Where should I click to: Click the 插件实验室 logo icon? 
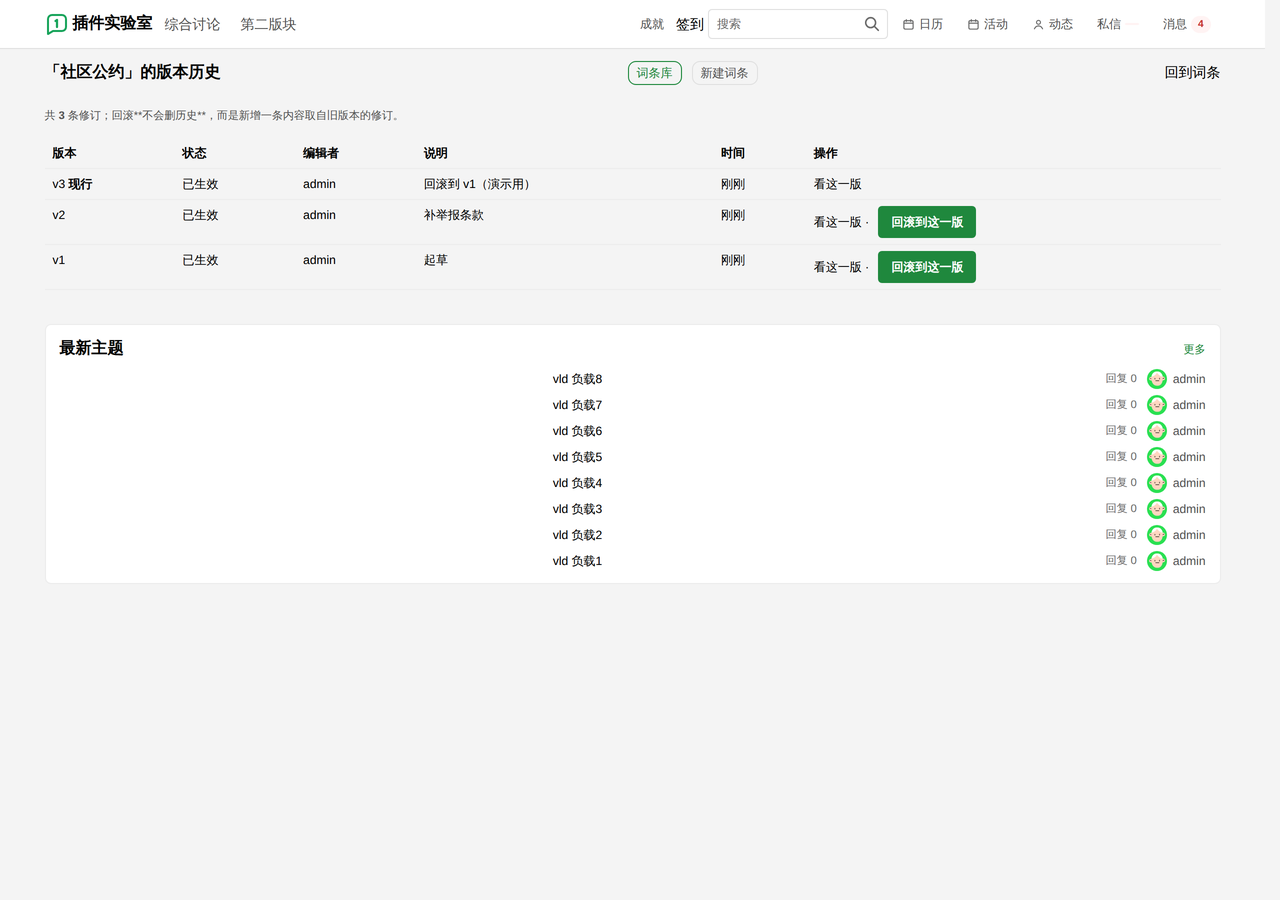coord(57,24)
